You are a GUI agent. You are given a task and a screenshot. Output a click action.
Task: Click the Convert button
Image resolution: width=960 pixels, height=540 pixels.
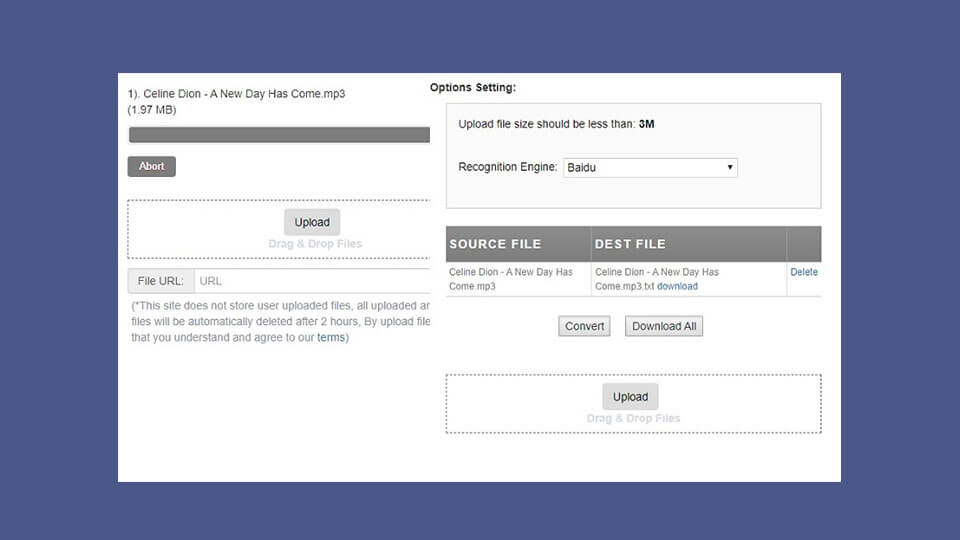(584, 326)
